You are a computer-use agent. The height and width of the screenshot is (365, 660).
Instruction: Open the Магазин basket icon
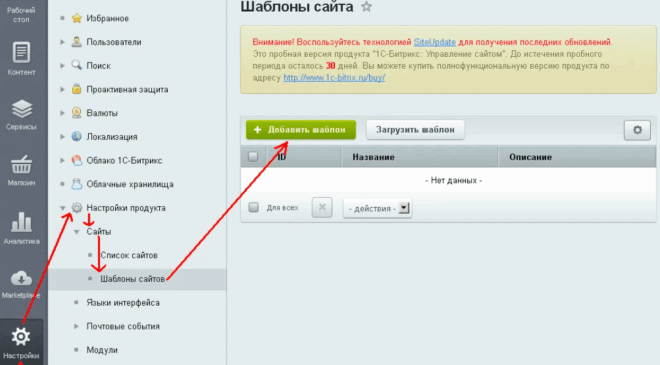(x=21, y=165)
